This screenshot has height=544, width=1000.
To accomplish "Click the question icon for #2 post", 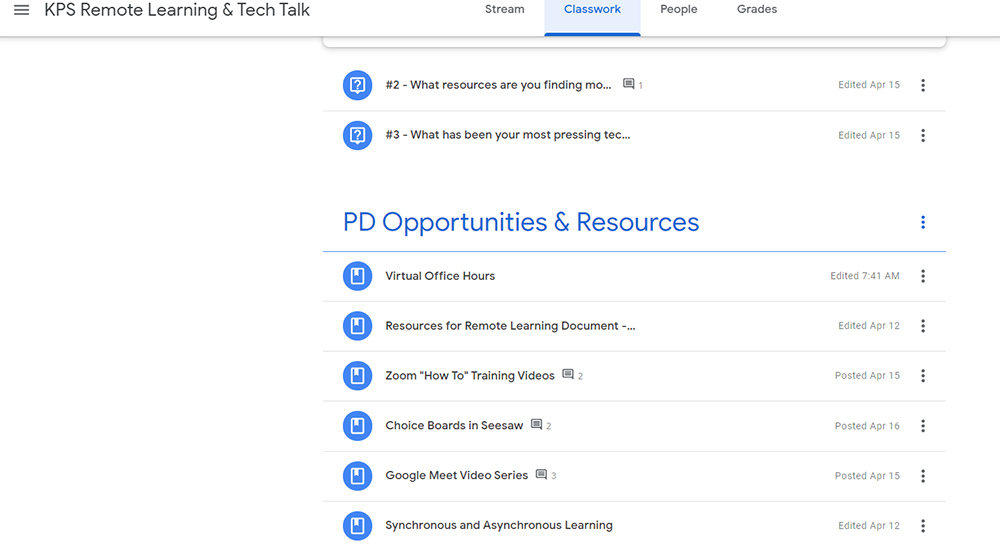I will (358, 85).
